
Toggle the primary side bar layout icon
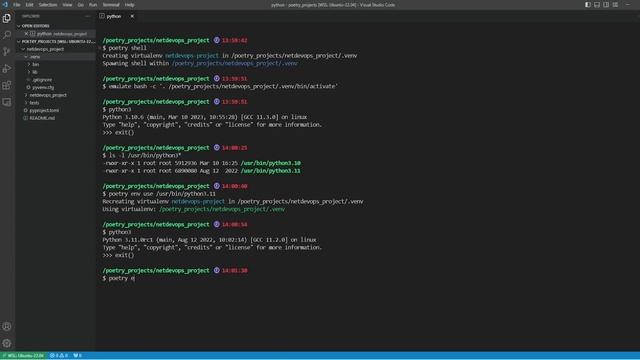pyautogui.click(x=588, y=5)
